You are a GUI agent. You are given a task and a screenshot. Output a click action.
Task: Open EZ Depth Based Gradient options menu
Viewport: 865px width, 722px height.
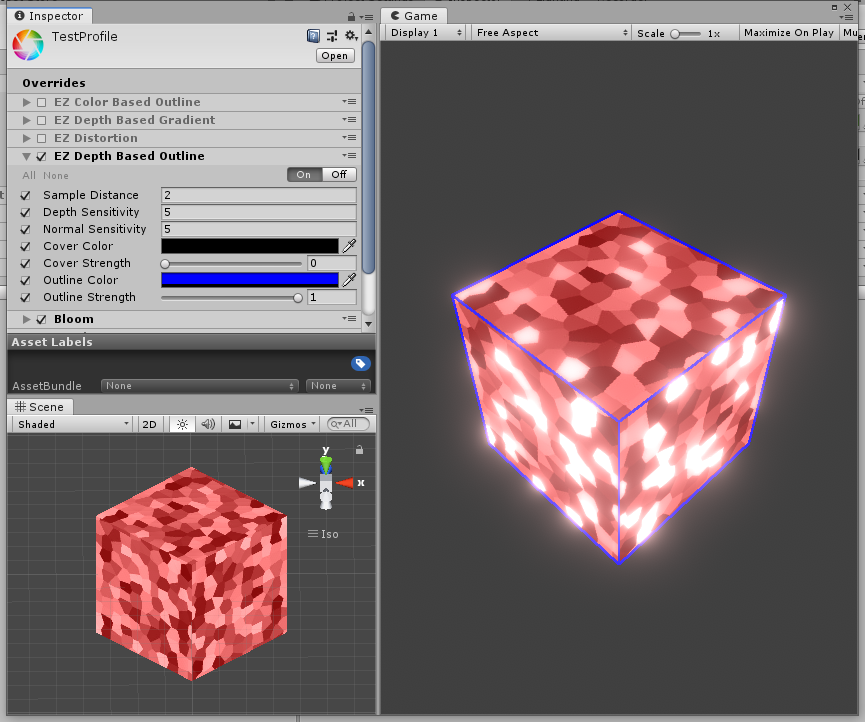pos(349,120)
